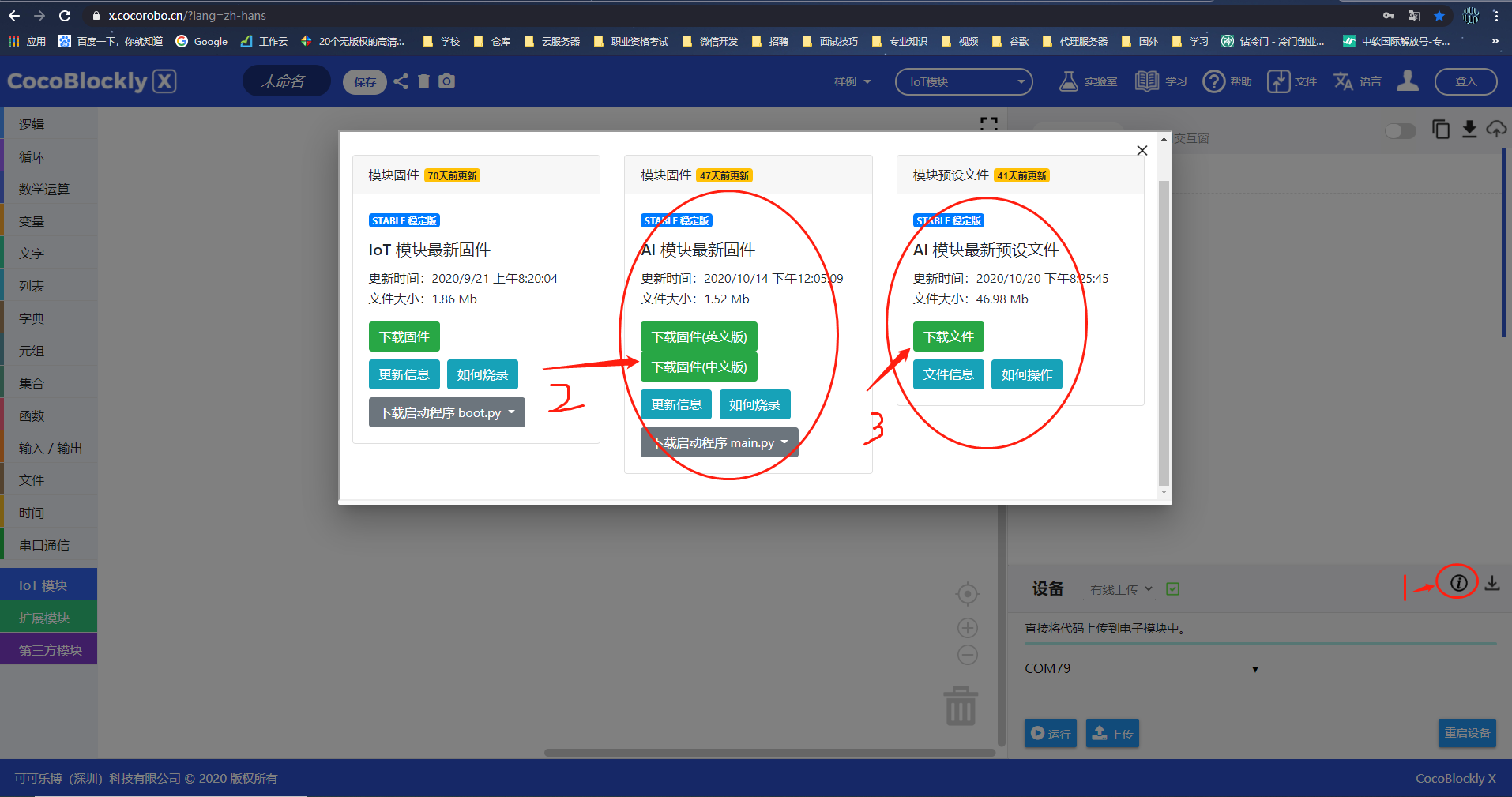Click 如何操作 button
The width and height of the screenshot is (1512, 797).
tap(1027, 374)
